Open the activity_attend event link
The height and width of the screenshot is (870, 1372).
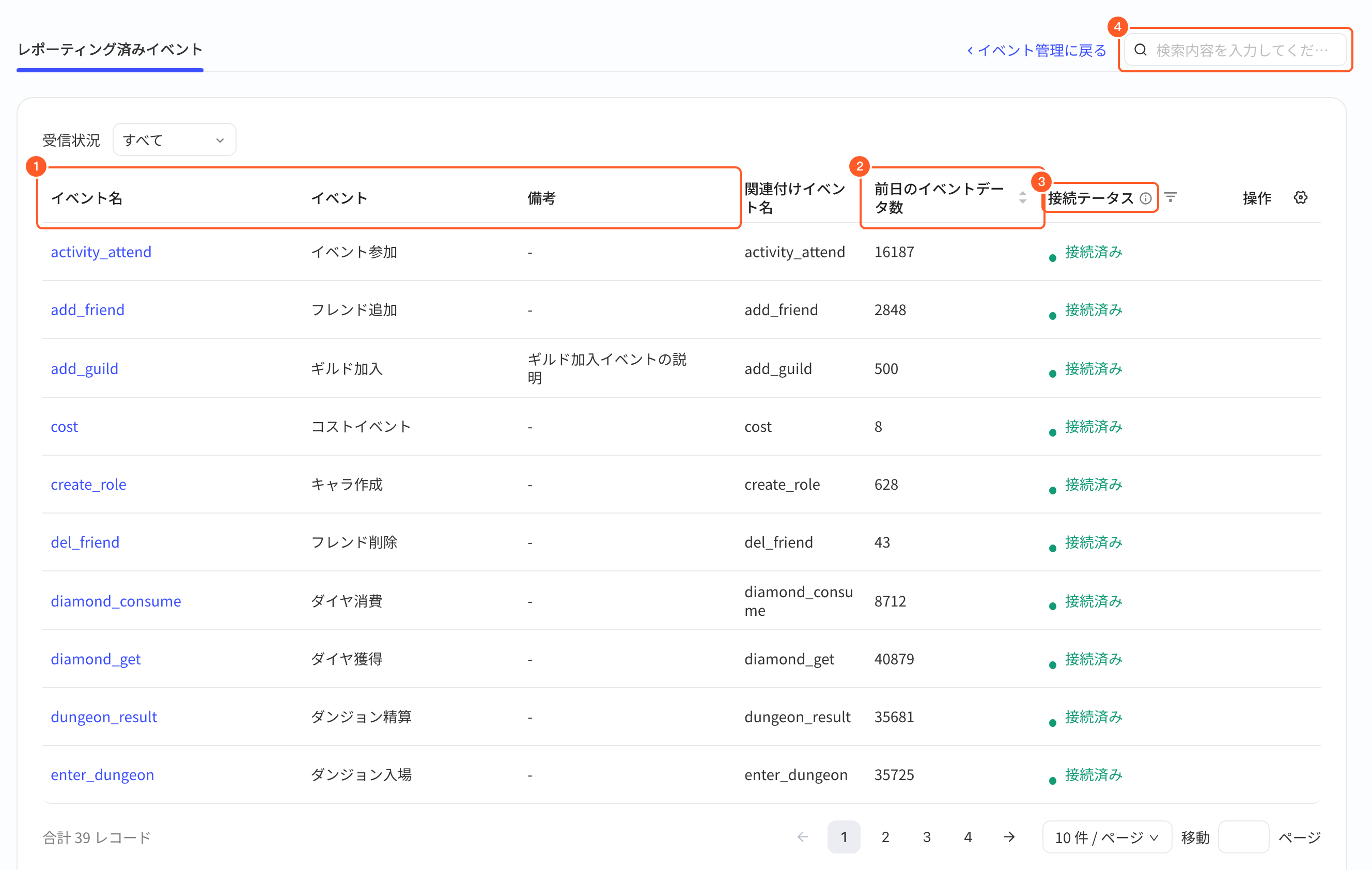pyautogui.click(x=101, y=252)
